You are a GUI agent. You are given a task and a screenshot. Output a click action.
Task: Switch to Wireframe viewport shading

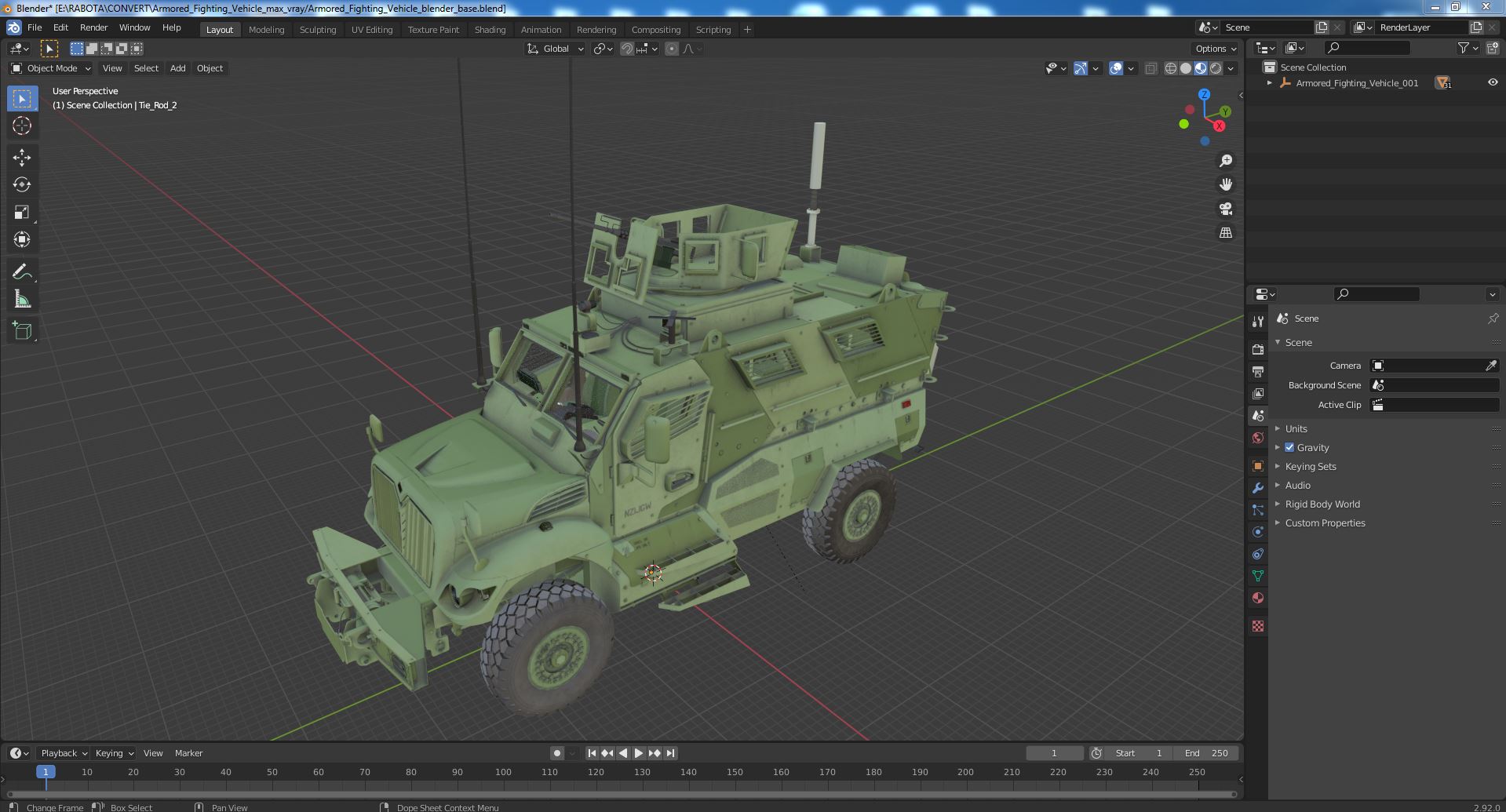pos(1171,68)
